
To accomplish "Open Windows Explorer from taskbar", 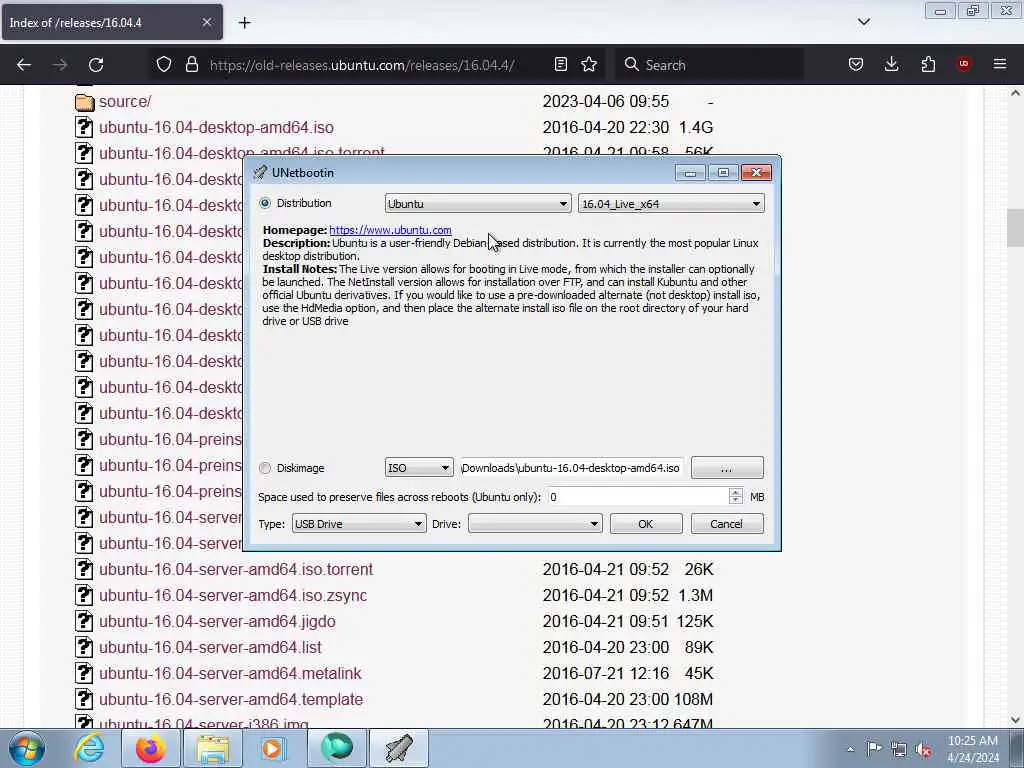I will coord(213,748).
